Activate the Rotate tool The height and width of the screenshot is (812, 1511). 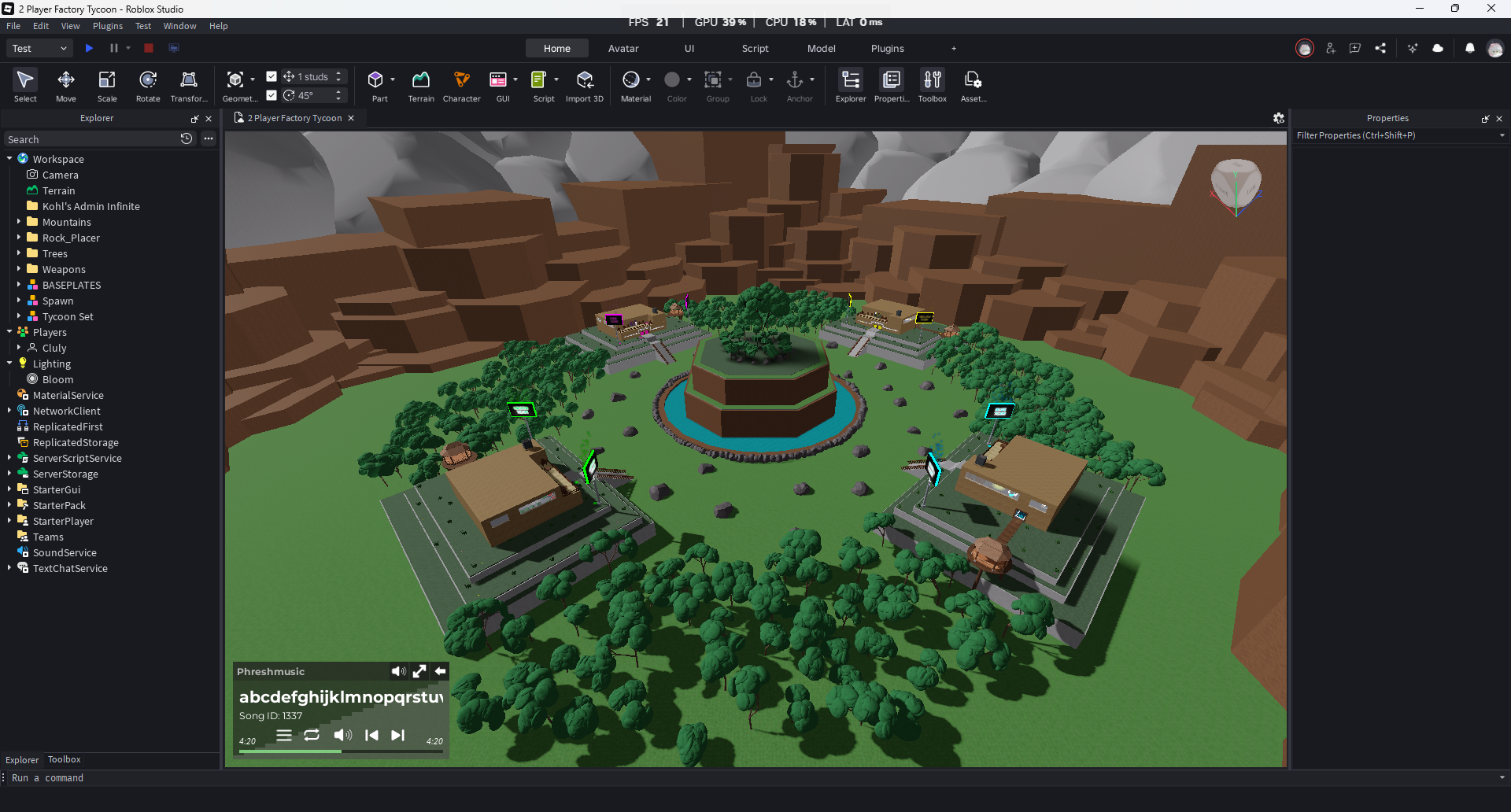(x=148, y=86)
